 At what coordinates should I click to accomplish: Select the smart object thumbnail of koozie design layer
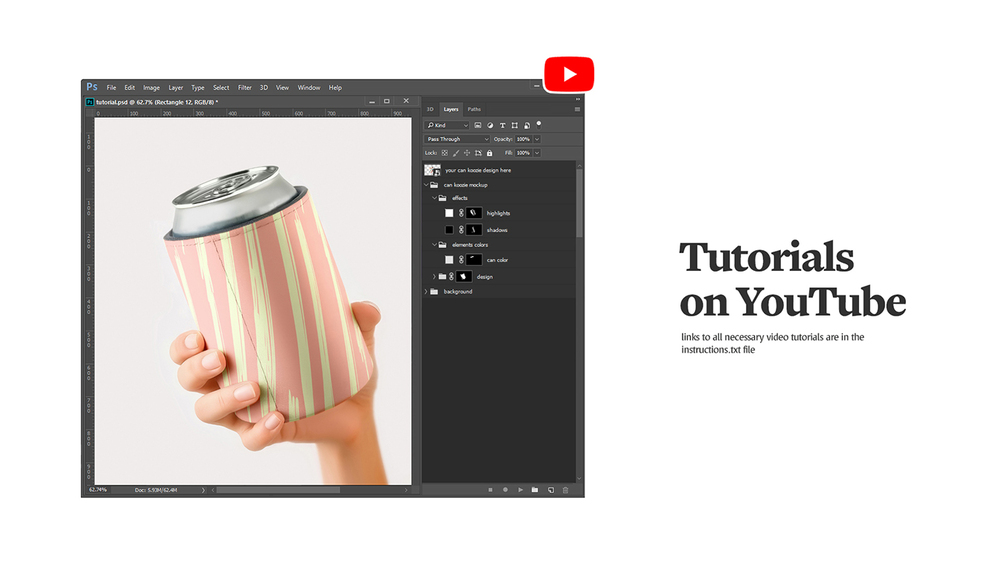click(x=433, y=170)
